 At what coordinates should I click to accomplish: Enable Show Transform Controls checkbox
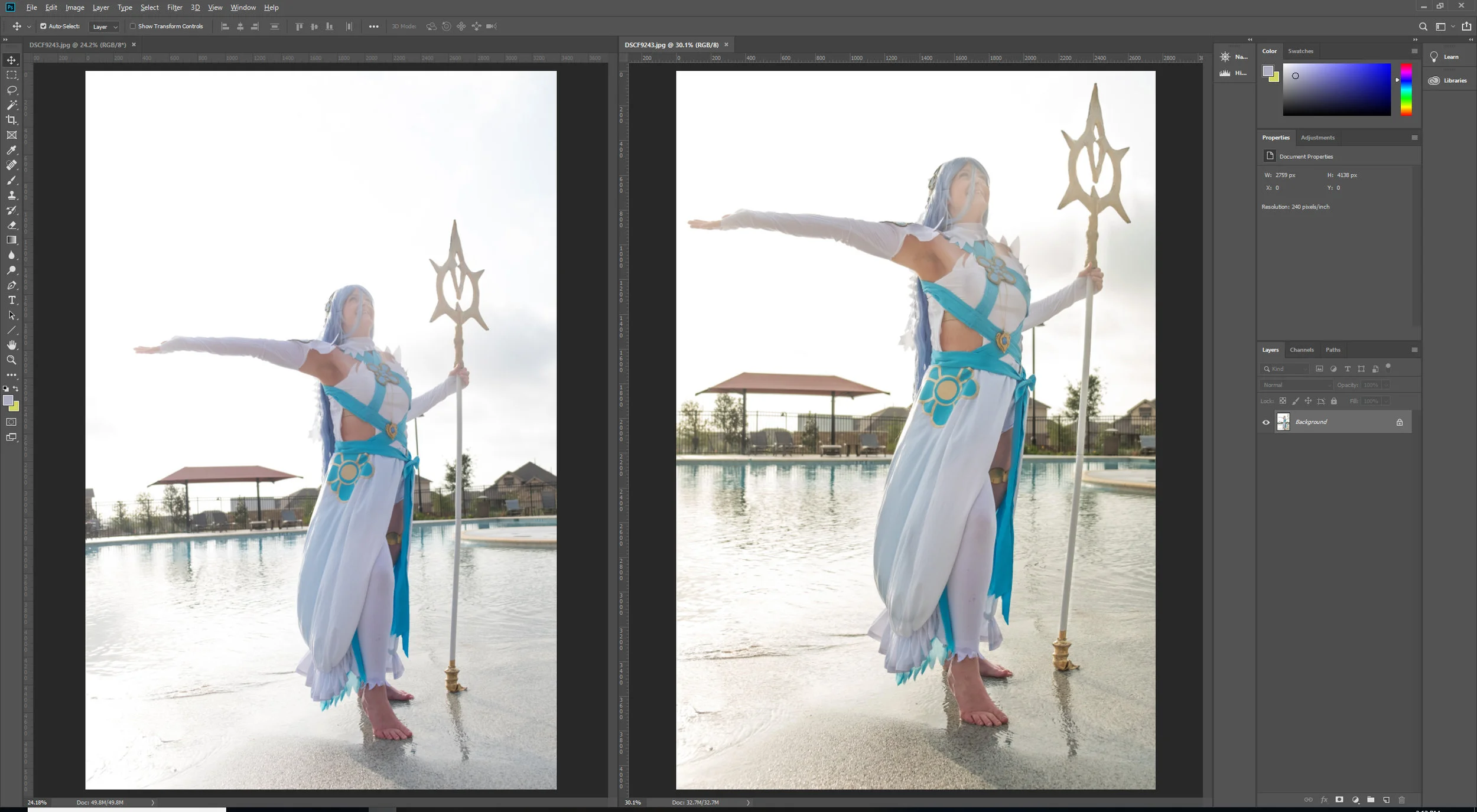tap(133, 27)
